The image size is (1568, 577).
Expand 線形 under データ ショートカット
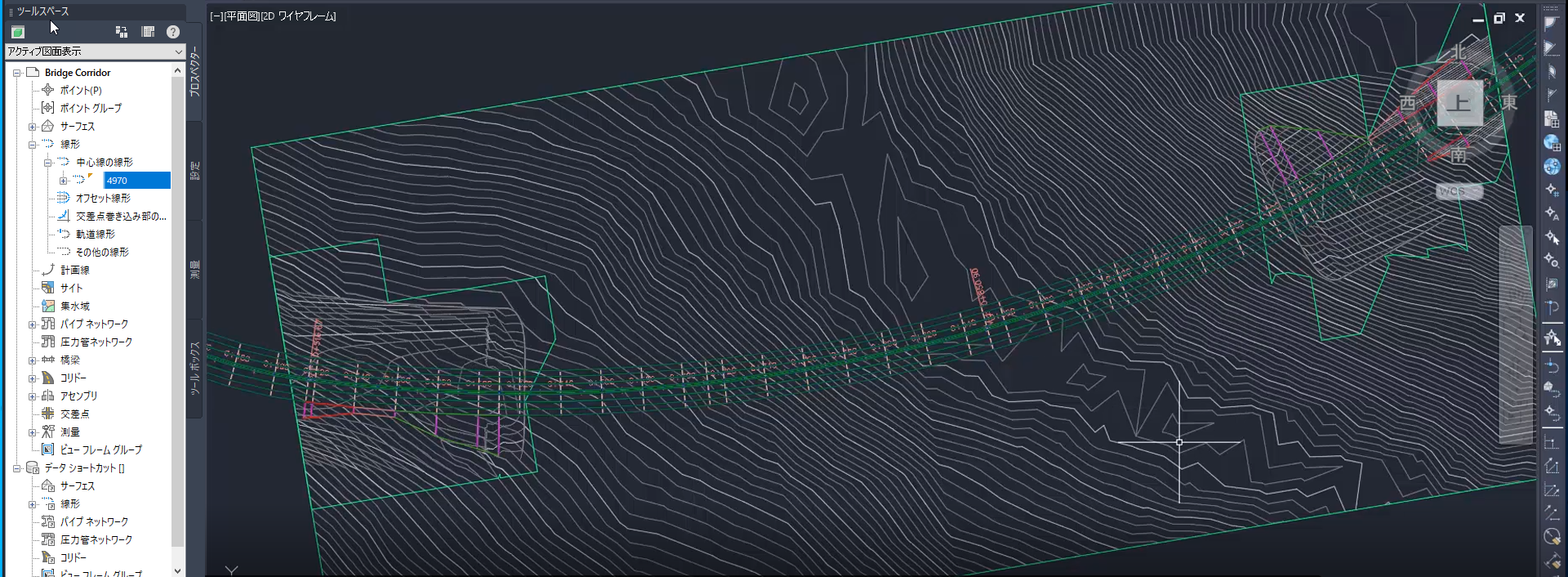[32, 504]
